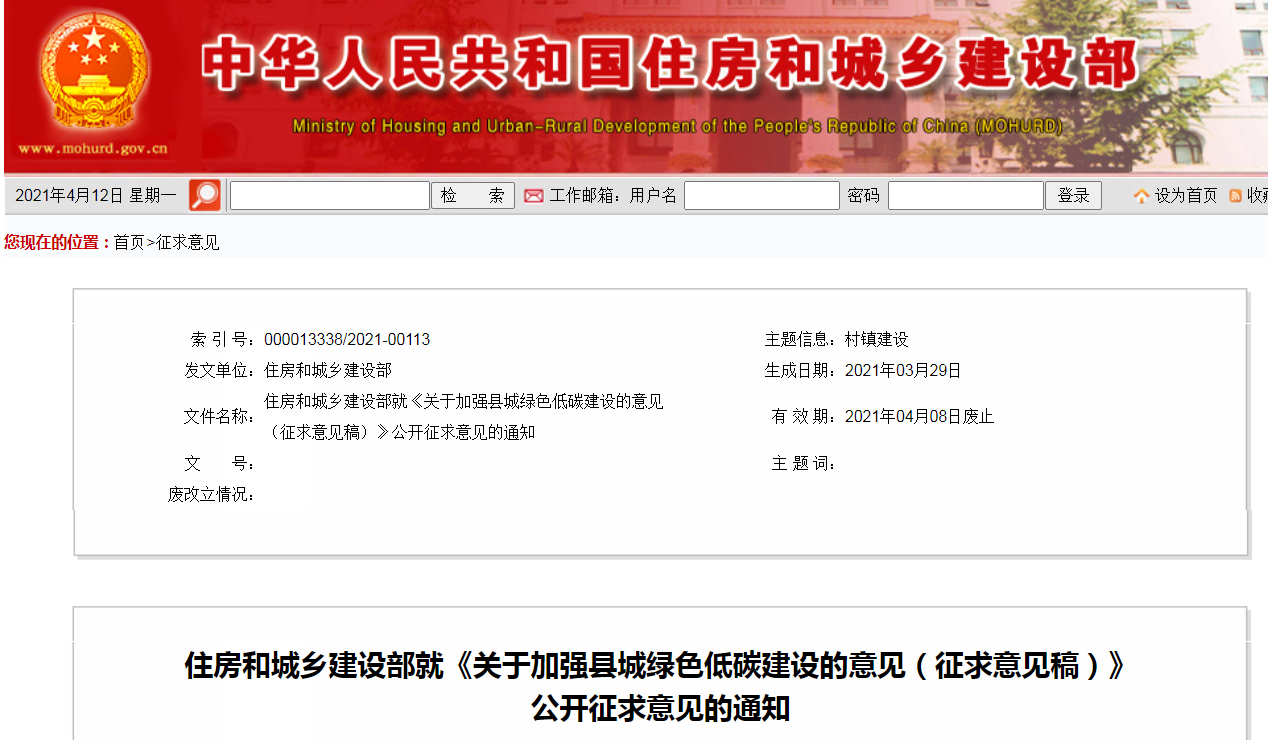Viewport: 1268px width, 740px height.
Task: Focus the 密码 password field
Action: [966, 195]
